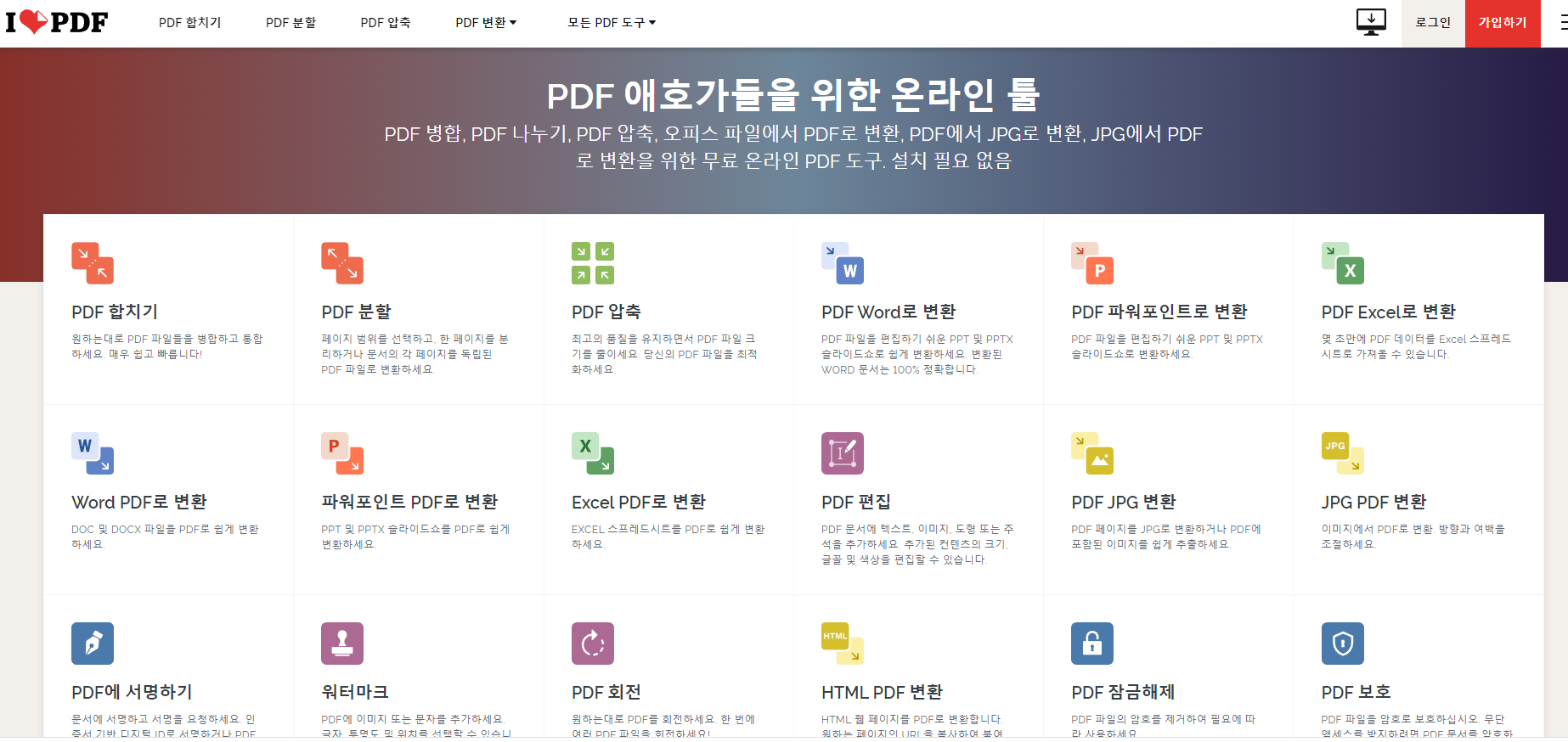Select the PDF 회전 title

coord(606,692)
